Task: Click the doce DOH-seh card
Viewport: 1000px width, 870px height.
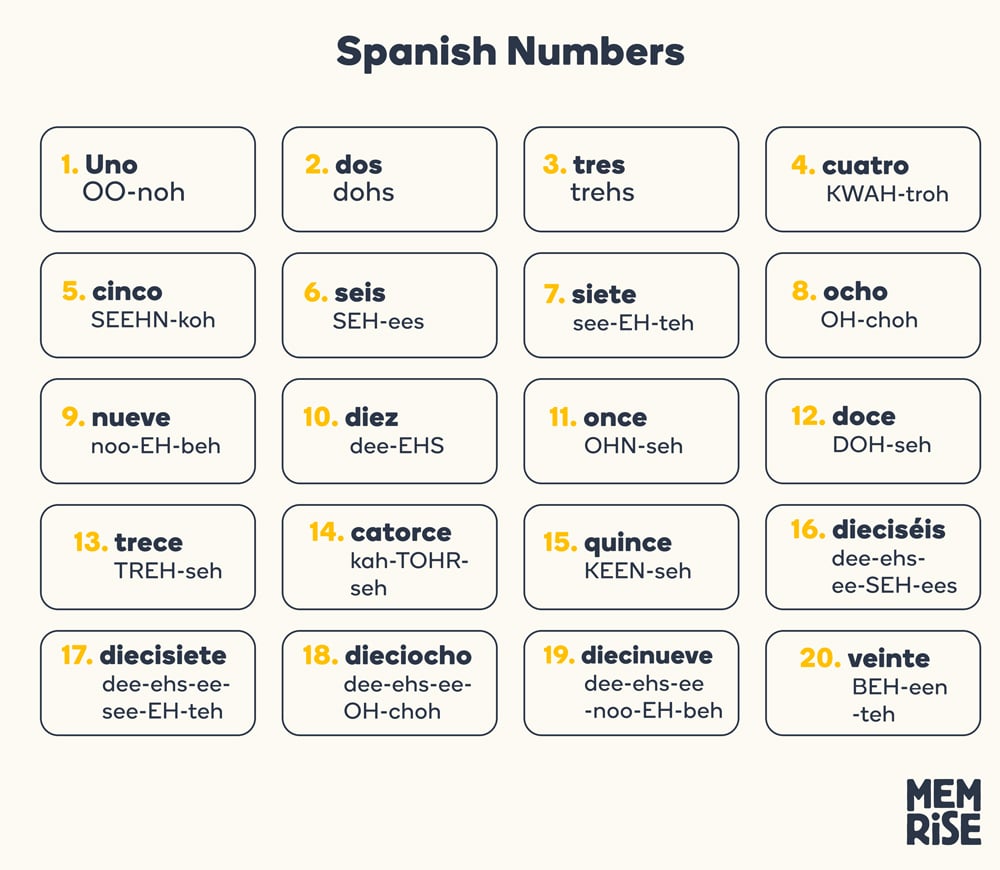Action: coord(873,431)
